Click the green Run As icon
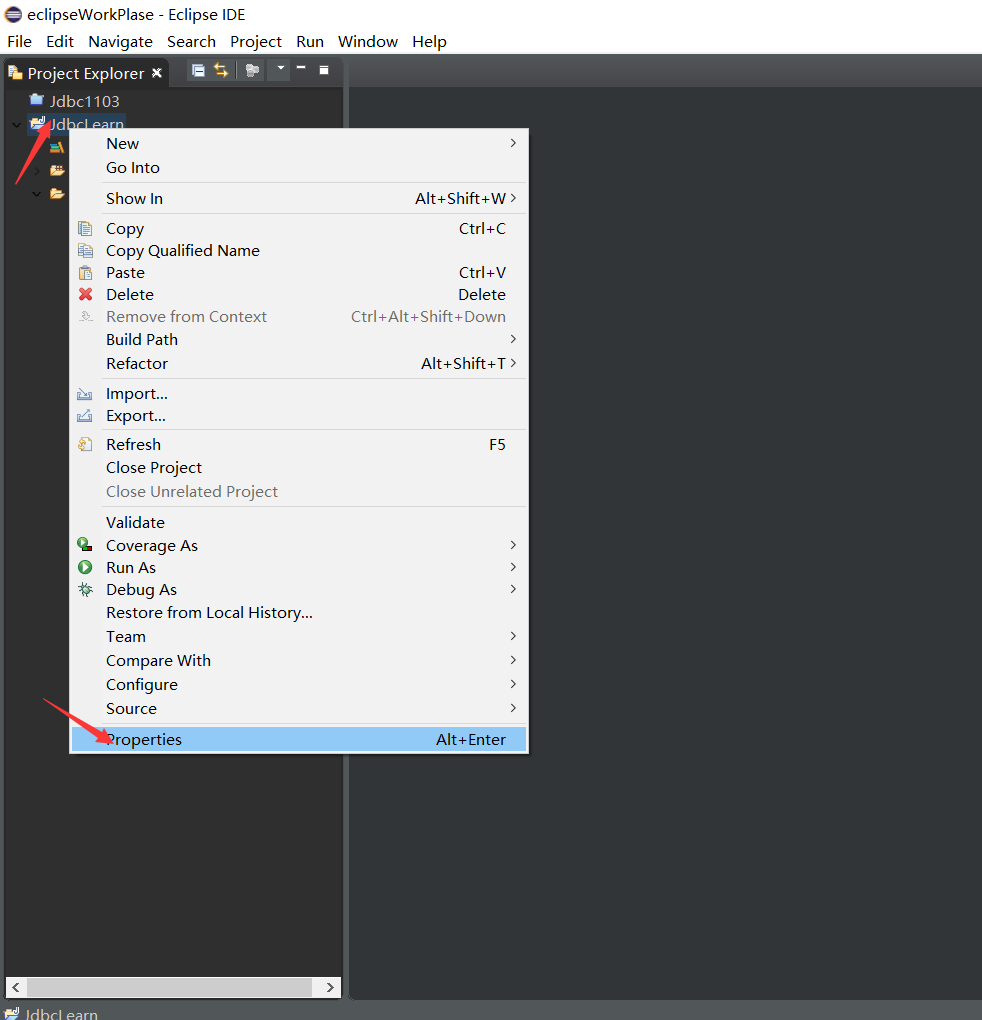This screenshot has width=982, height=1020. click(85, 567)
